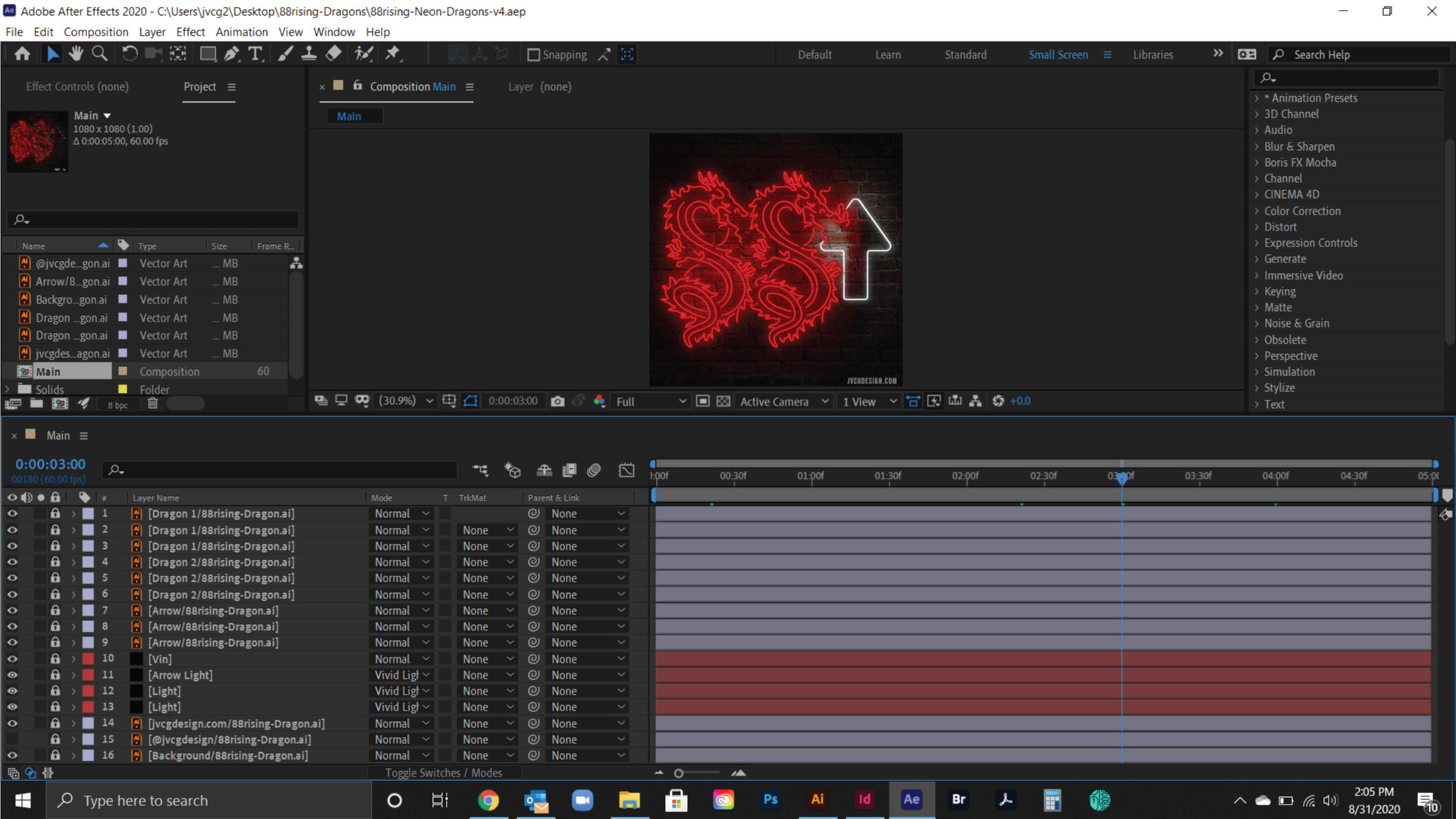Enable the Snapping checkbox

point(533,55)
